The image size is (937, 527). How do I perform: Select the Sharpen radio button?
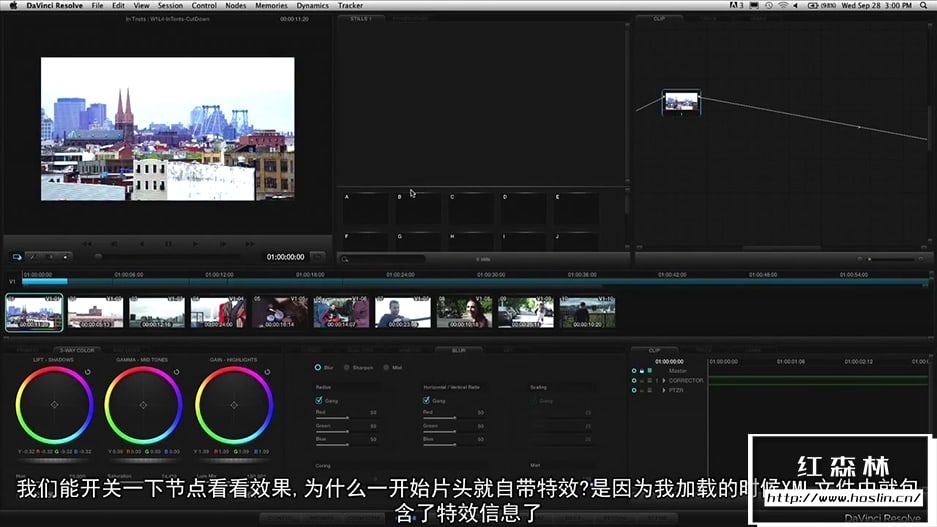point(347,367)
